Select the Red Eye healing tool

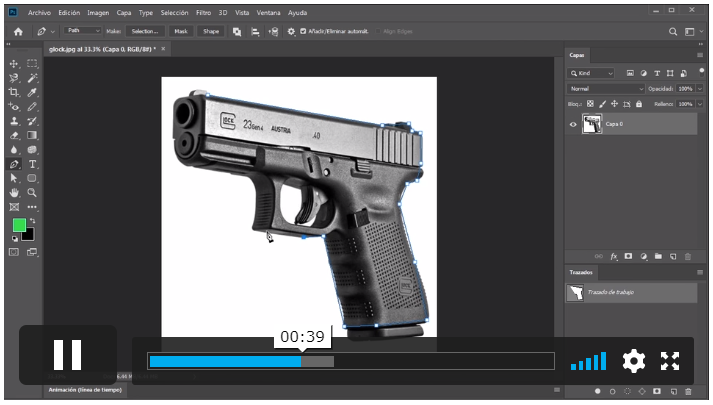coord(14,107)
